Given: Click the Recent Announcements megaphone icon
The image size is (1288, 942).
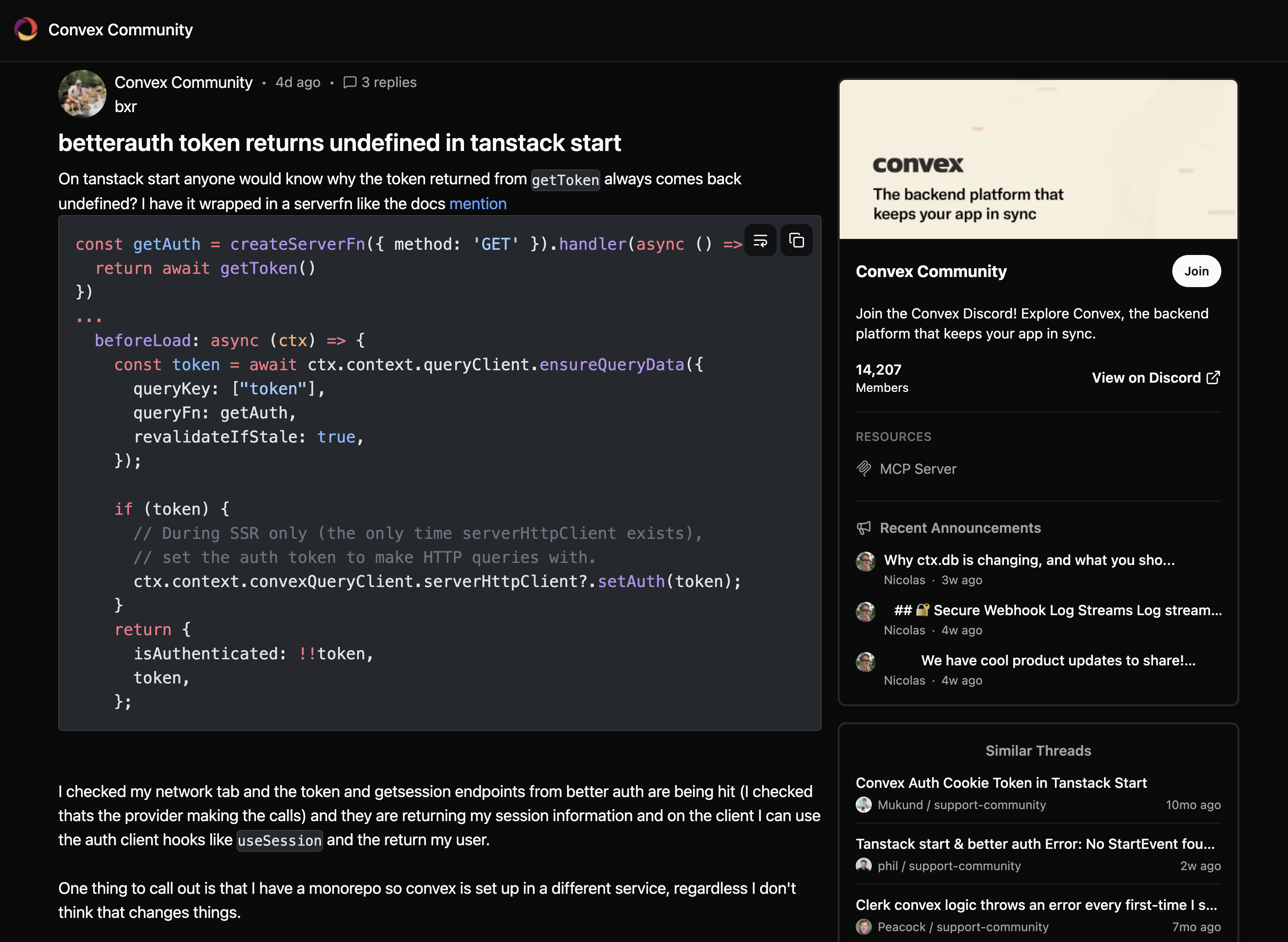Looking at the screenshot, I should [x=864, y=528].
